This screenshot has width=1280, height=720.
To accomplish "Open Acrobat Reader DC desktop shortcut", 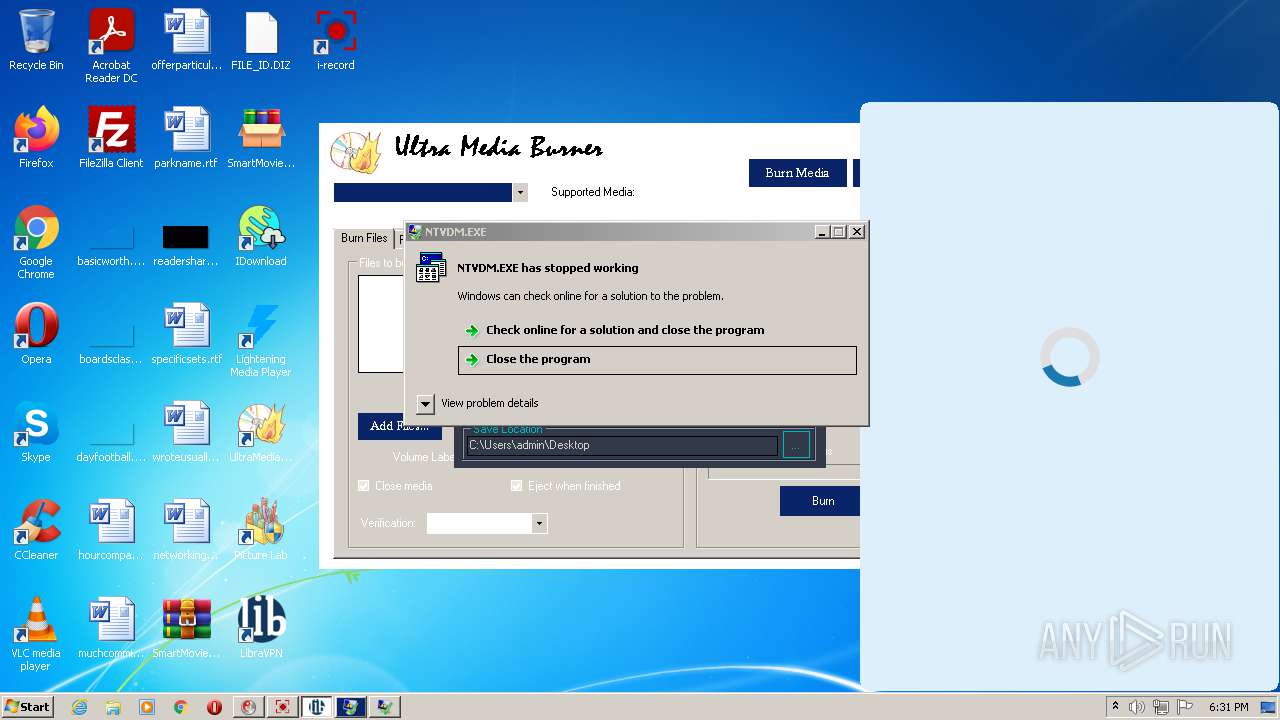I will [111, 46].
